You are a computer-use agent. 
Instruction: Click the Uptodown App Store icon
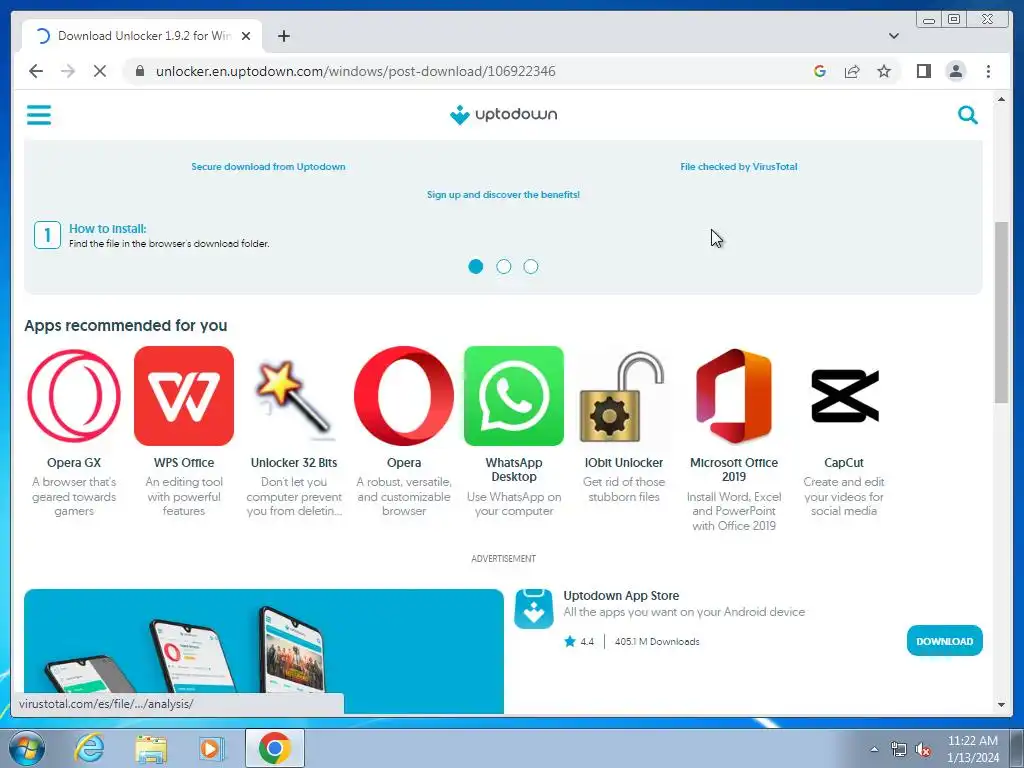pyautogui.click(x=534, y=609)
